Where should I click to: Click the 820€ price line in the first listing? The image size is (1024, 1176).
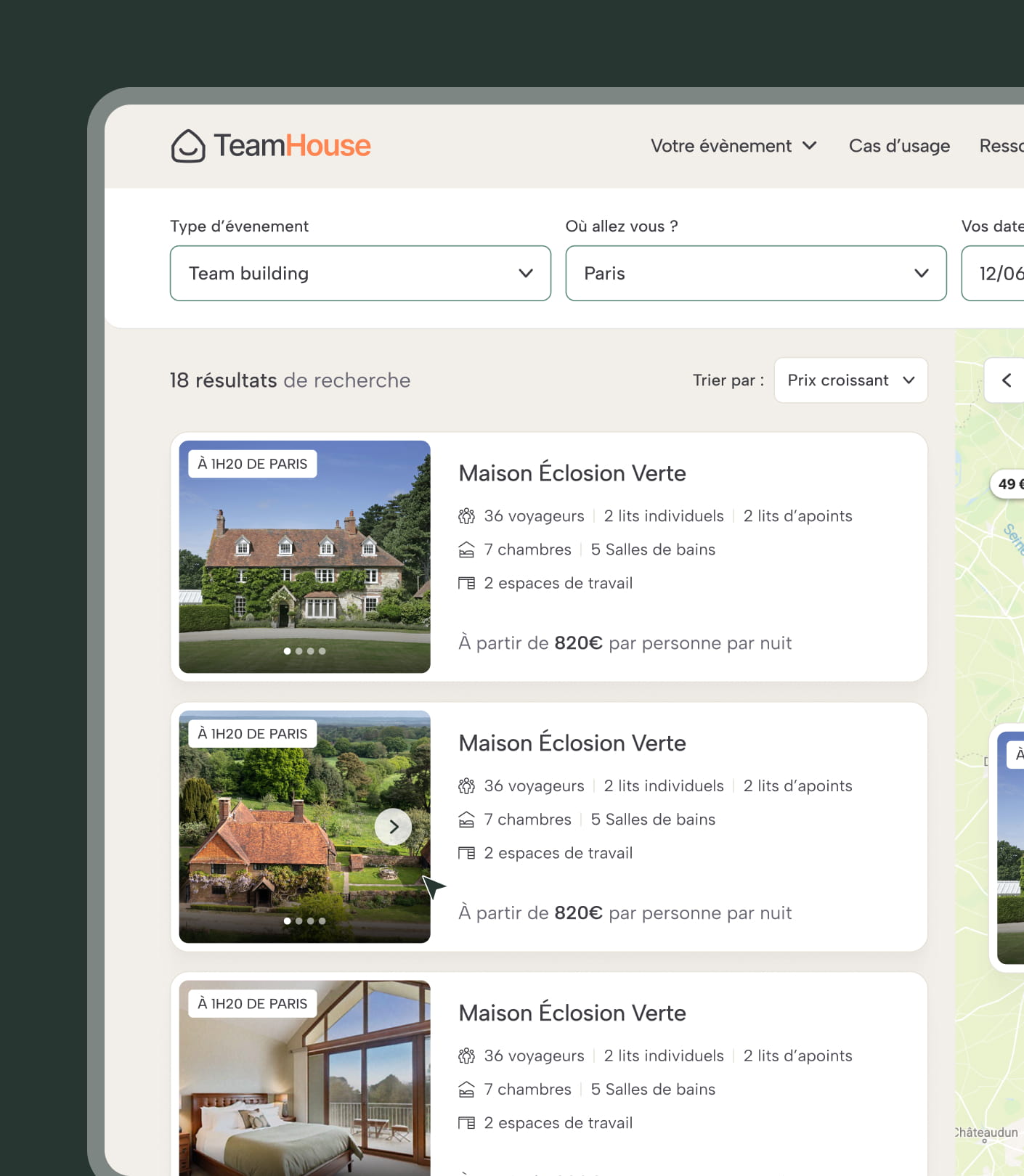pos(625,643)
